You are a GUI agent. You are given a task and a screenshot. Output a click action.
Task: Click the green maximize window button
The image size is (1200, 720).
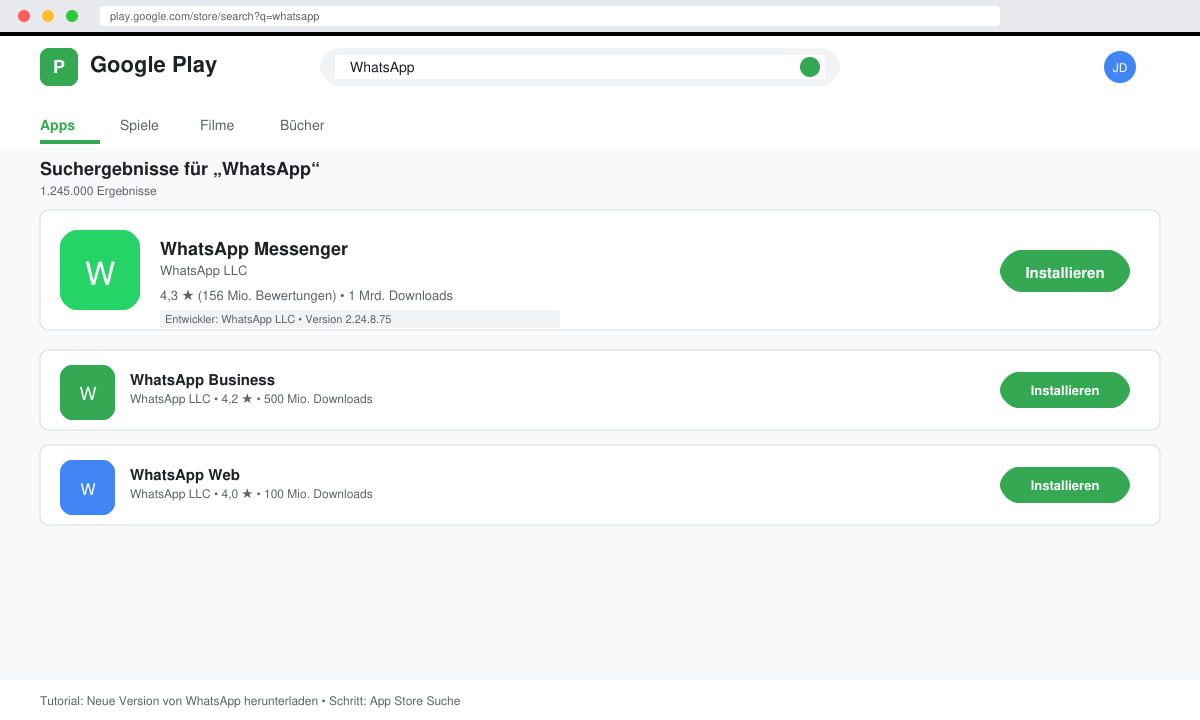click(72, 16)
